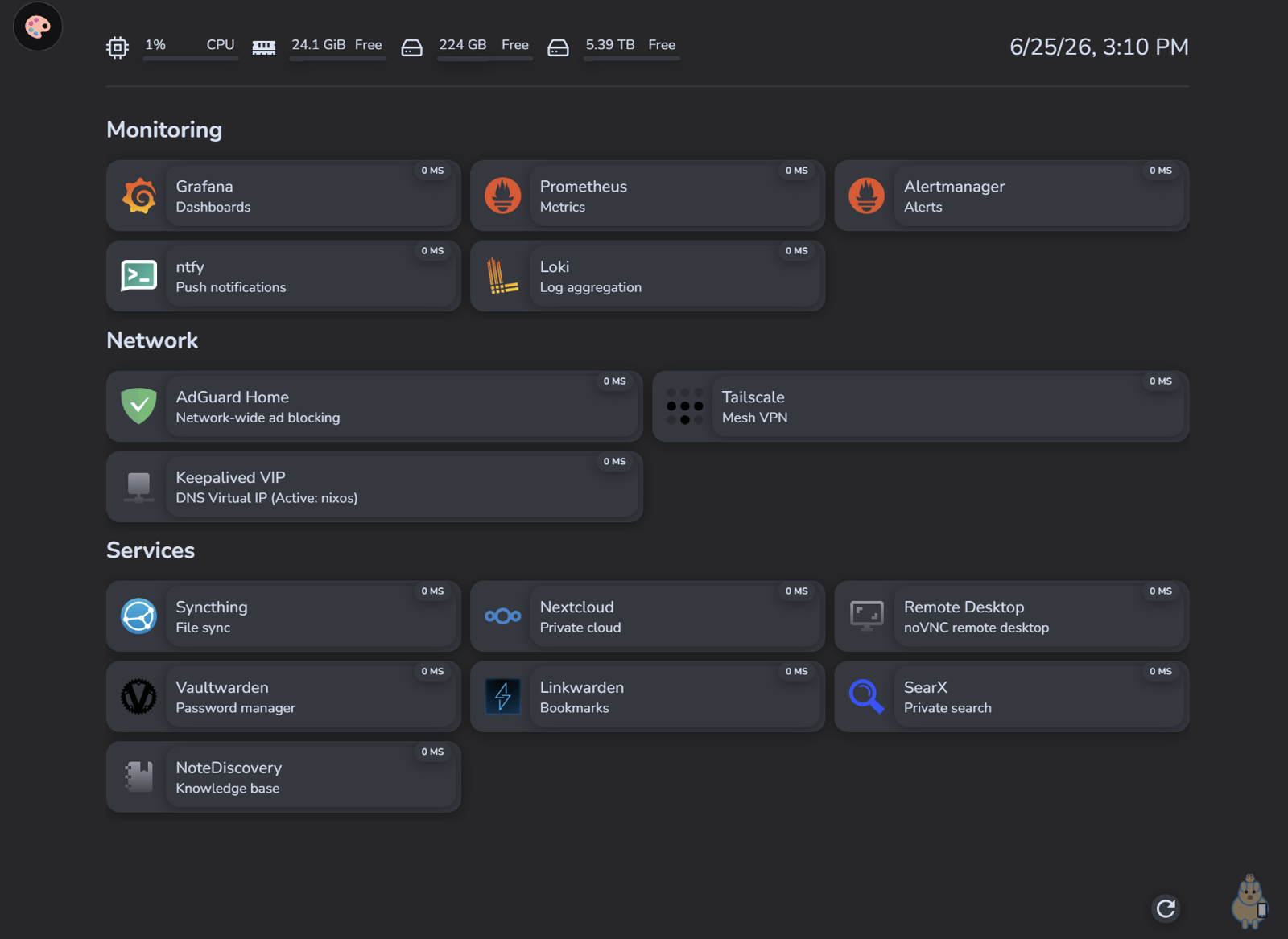Viewport: 1288px width, 939px height.
Task: Click the 0 MS badge on Tailscale
Action: (x=1161, y=381)
